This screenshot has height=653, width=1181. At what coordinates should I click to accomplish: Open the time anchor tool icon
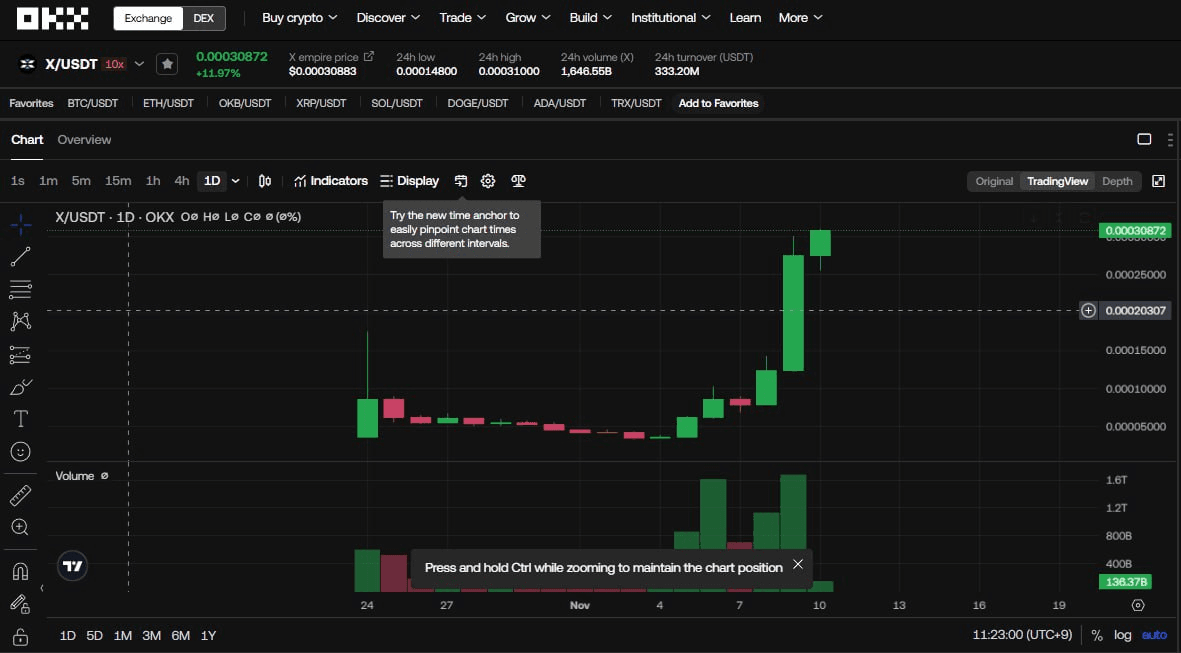click(x=461, y=181)
